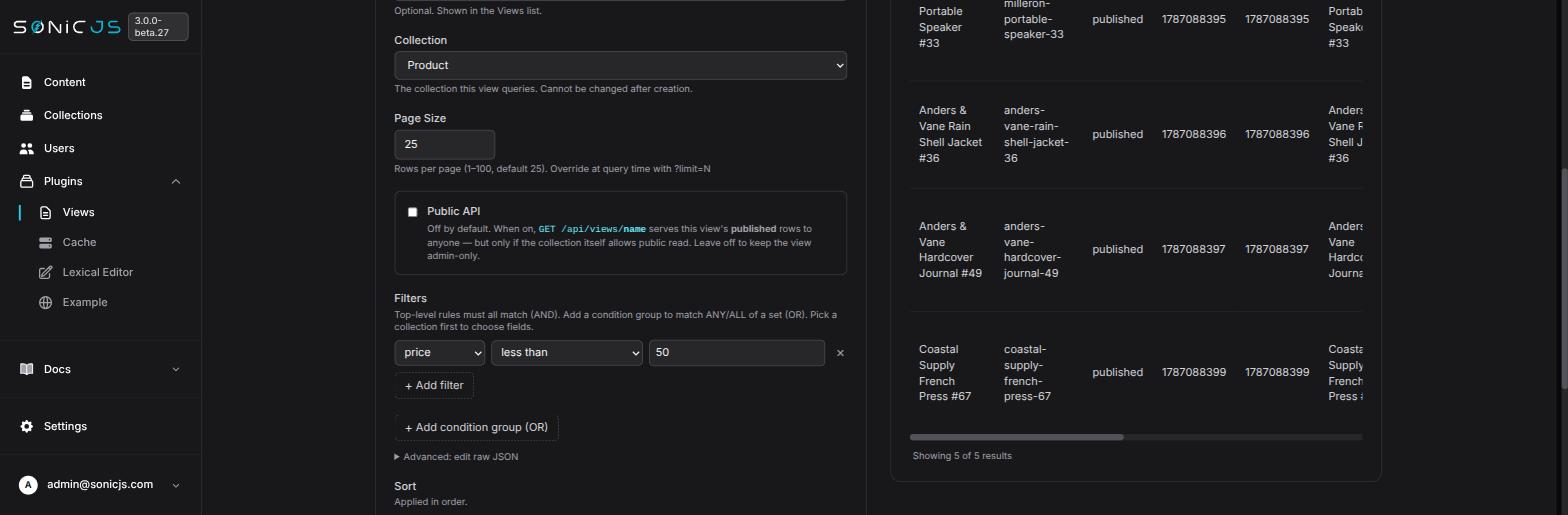Go to Collections in sidebar

[x=73, y=115]
